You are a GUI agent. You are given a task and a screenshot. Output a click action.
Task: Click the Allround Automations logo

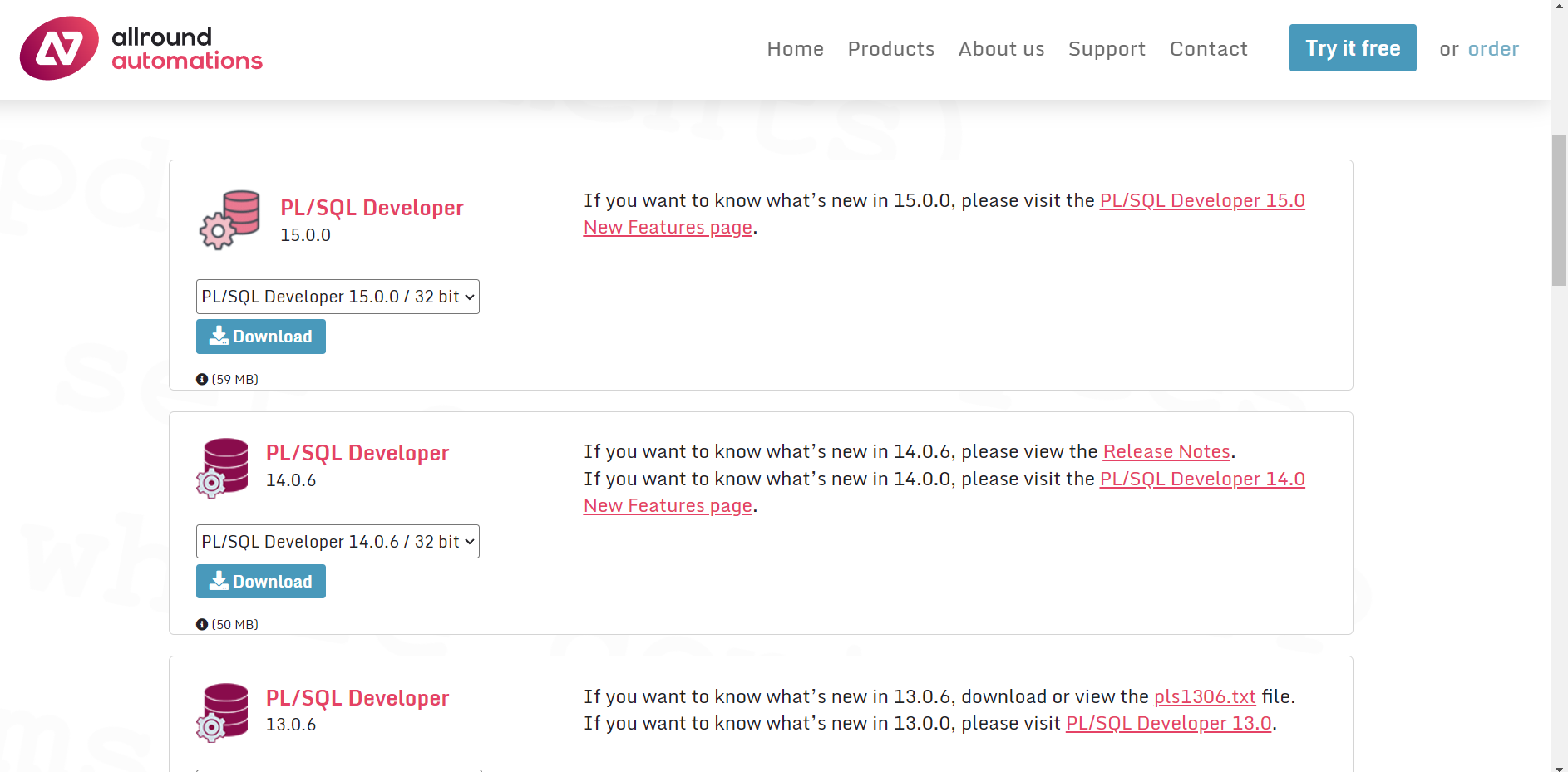[141, 47]
